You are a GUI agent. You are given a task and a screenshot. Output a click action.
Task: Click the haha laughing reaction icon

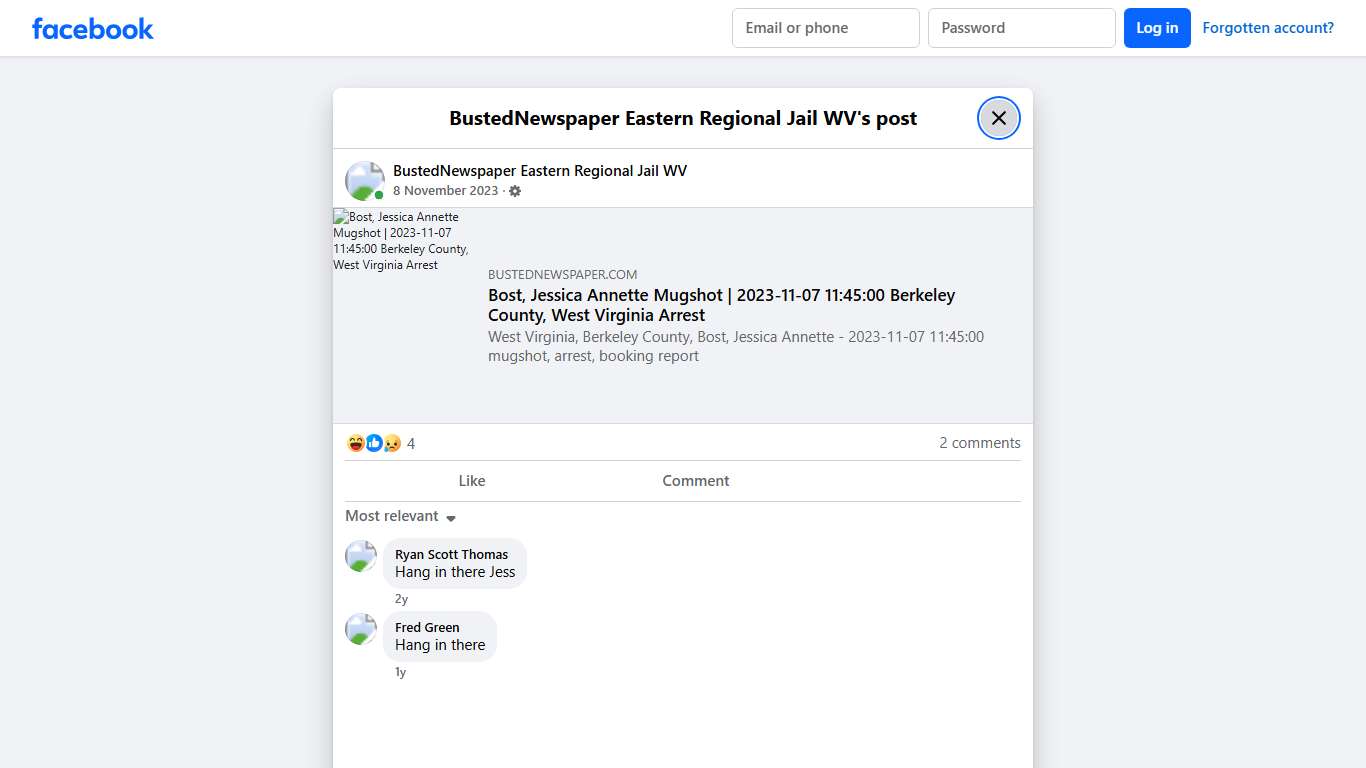pyautogui.click(x=355, y=443)
